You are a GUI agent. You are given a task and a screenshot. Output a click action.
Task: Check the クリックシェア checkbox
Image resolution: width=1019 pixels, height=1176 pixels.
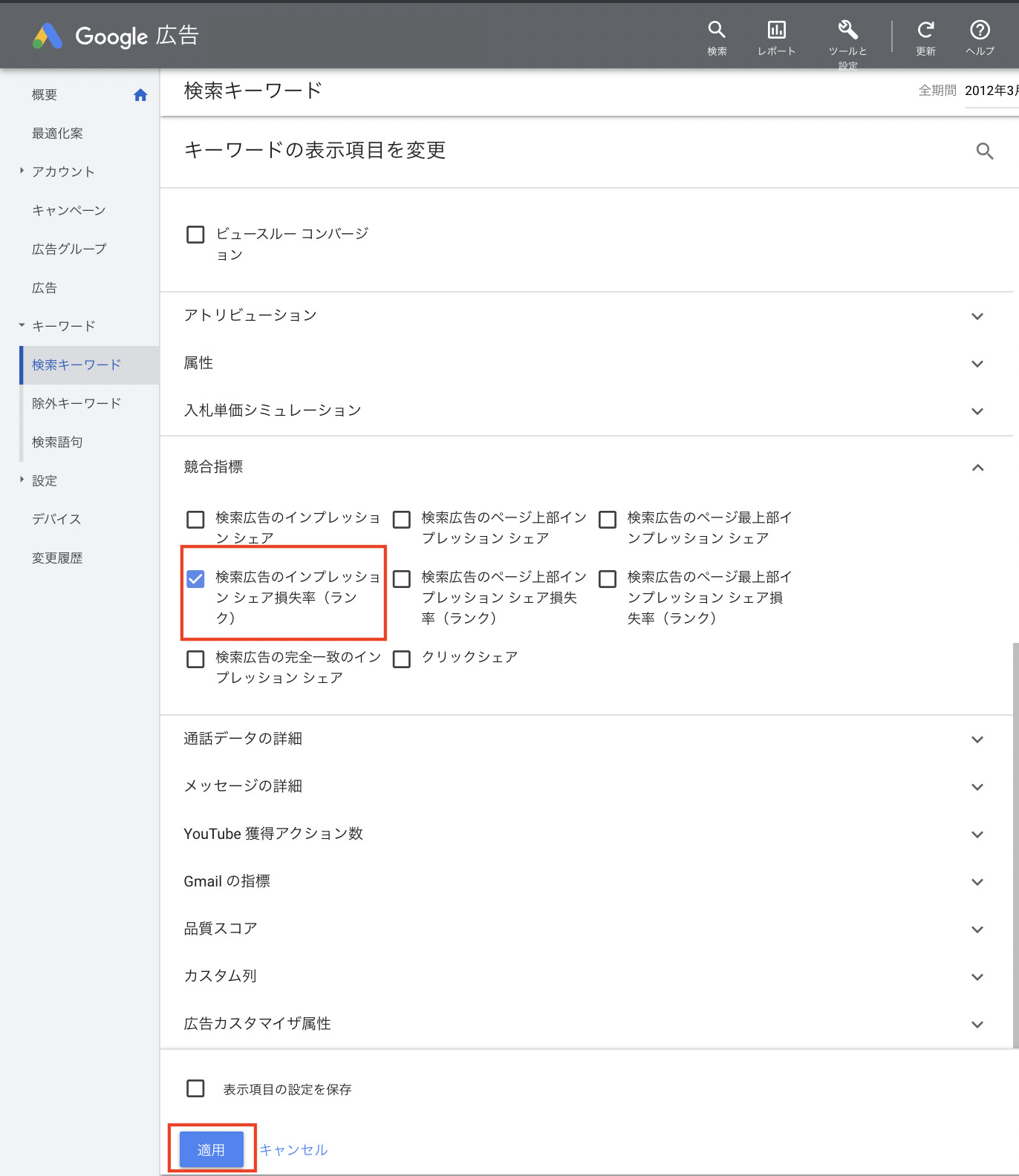(402, 659)
